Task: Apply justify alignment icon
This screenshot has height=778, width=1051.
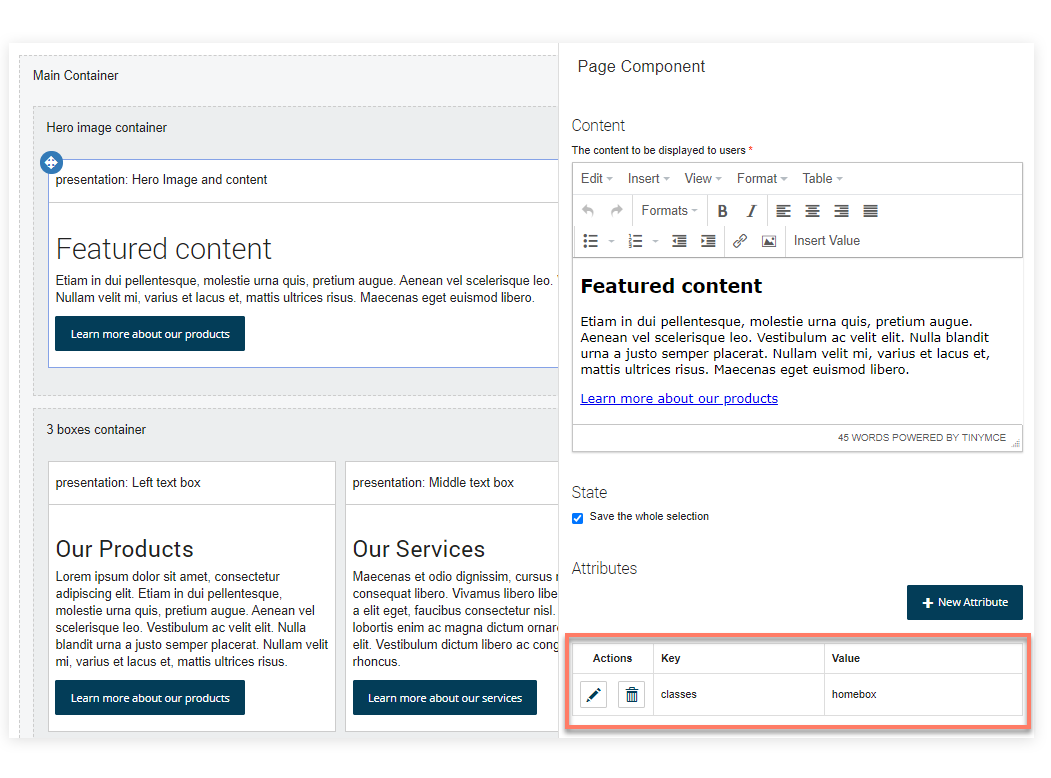Action: click(869, 210)
